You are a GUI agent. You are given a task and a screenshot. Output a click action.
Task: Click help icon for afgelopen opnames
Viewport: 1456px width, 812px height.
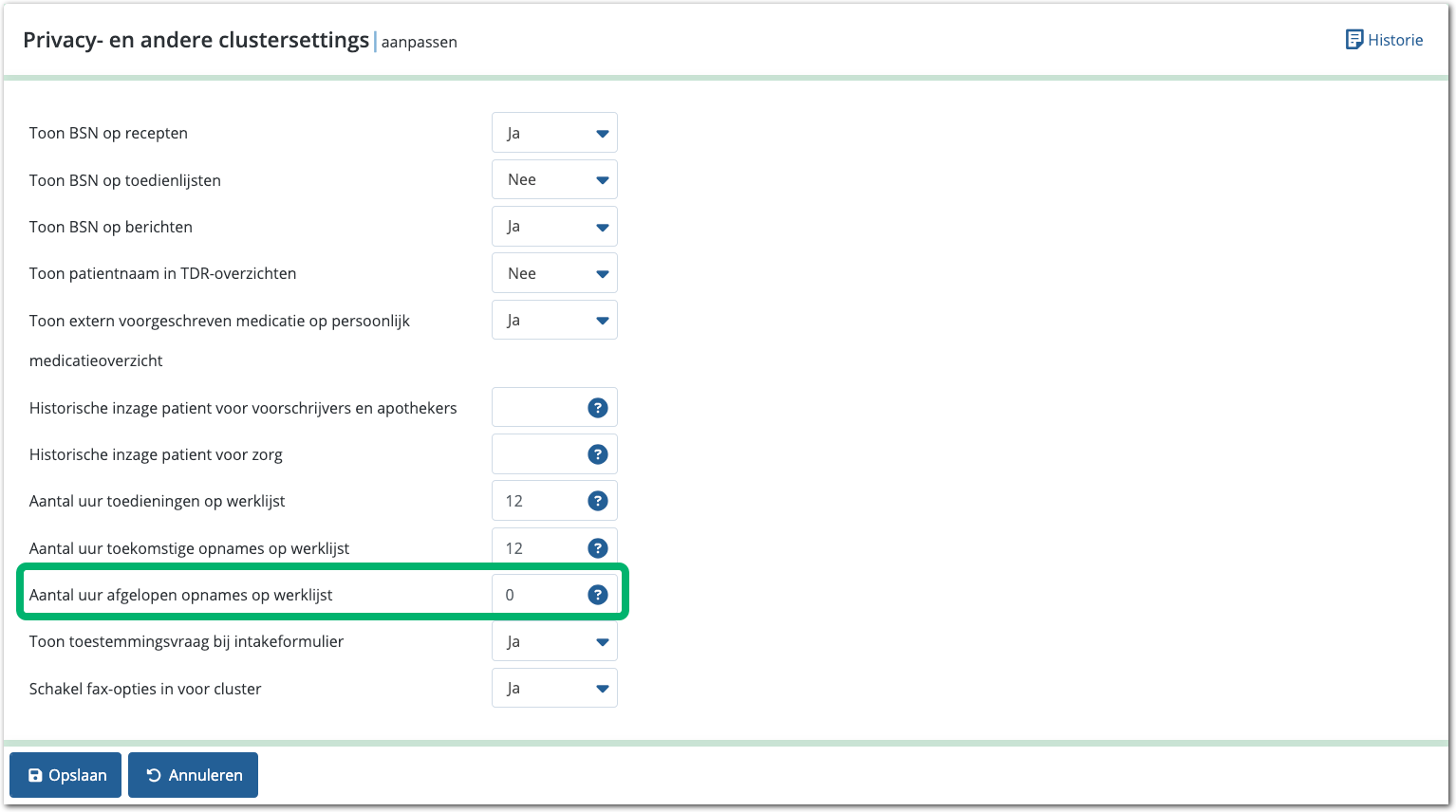tap(597, 595)
